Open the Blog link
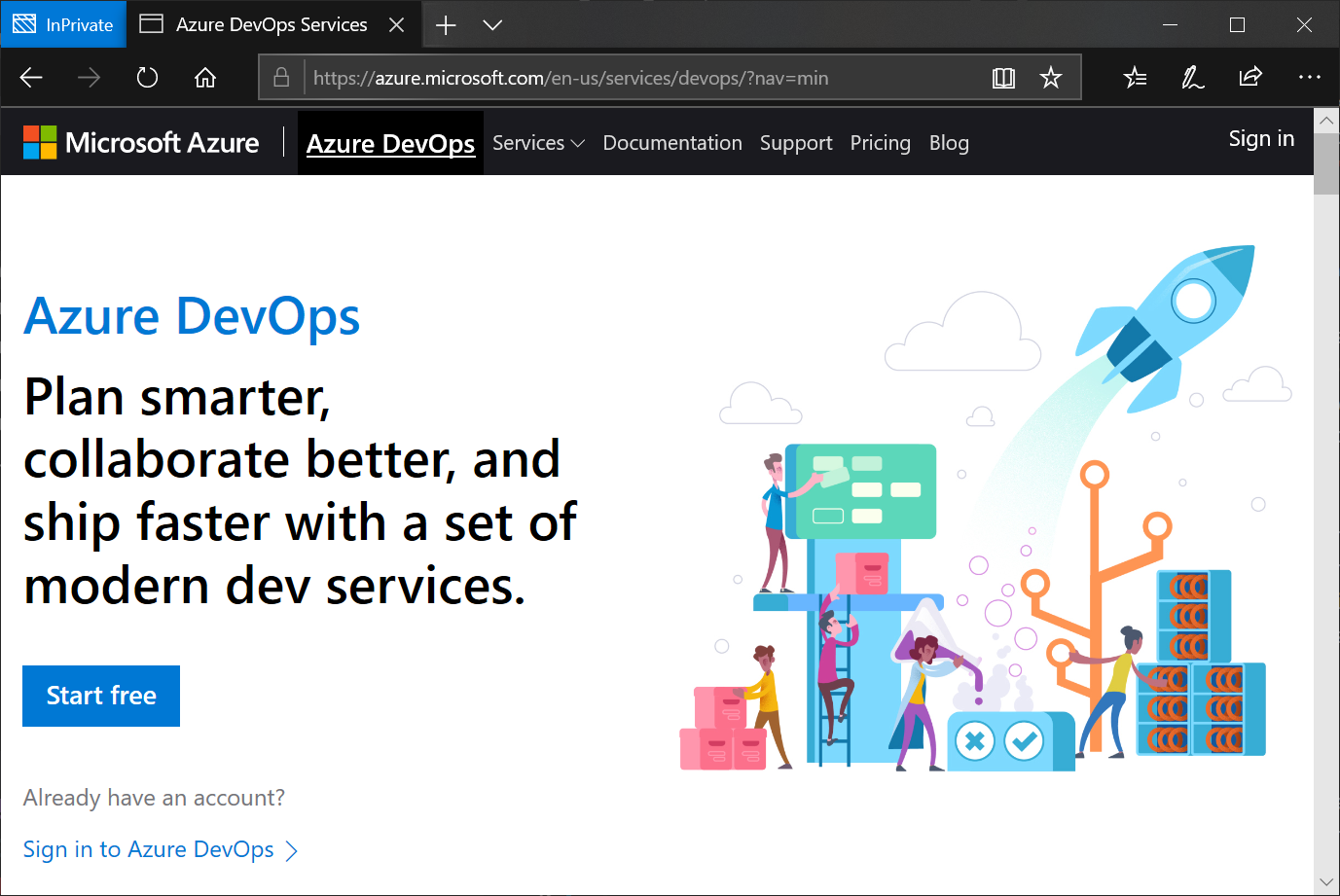The width and height of the screenshot is (1340, 896). point(949,143)
